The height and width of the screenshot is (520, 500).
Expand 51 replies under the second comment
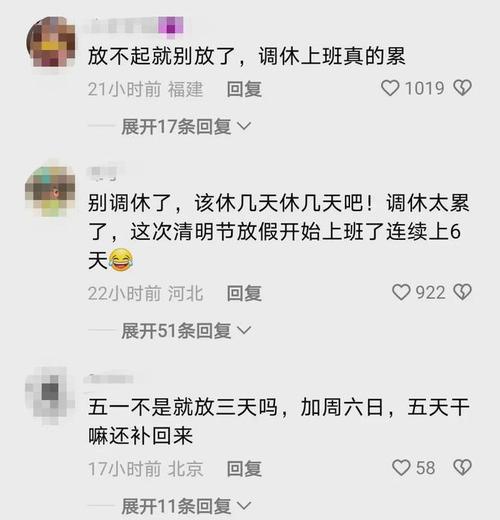pyautogui.click(x=186, y=331)
